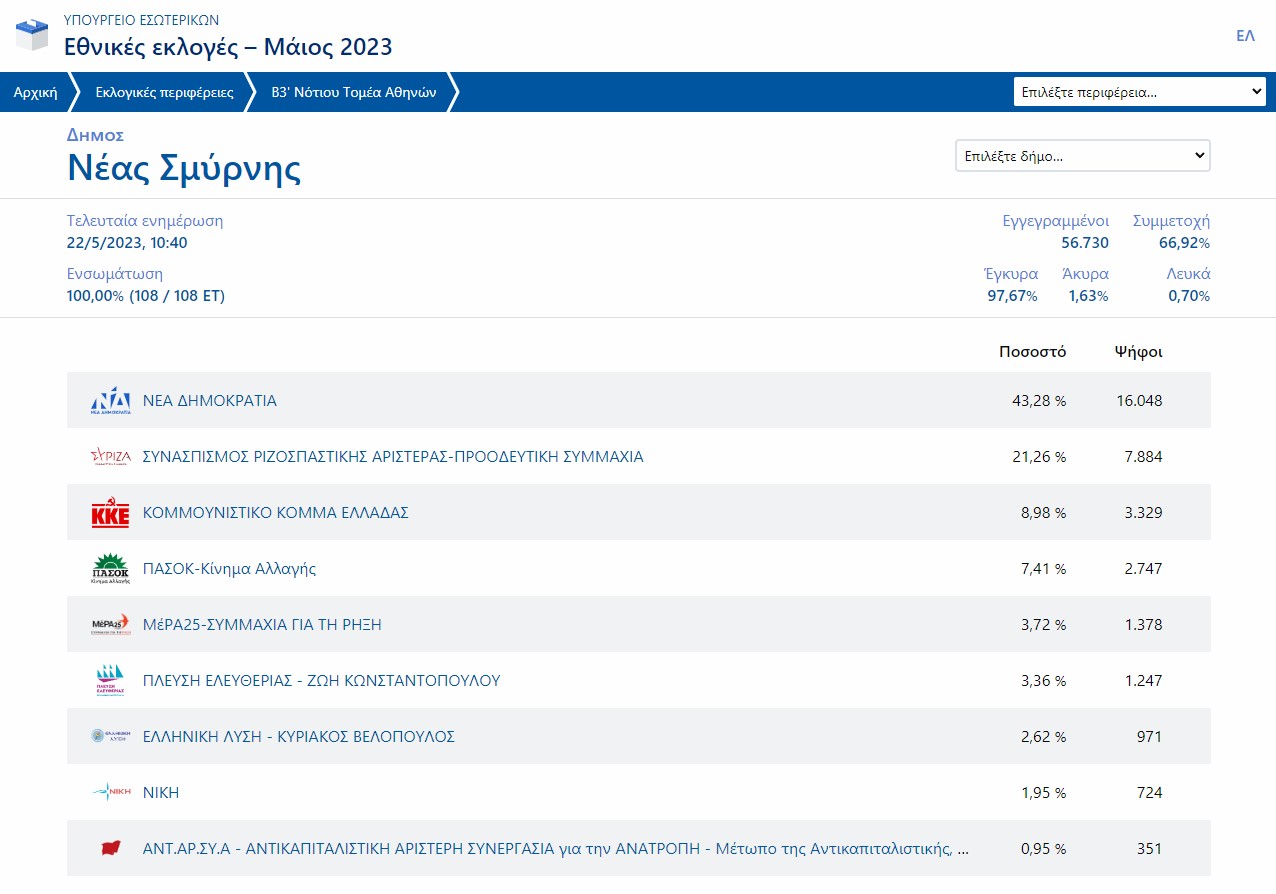Click the ΣΥΡΙΖΑ party logo
The image size is (1276, 894).
110,457
